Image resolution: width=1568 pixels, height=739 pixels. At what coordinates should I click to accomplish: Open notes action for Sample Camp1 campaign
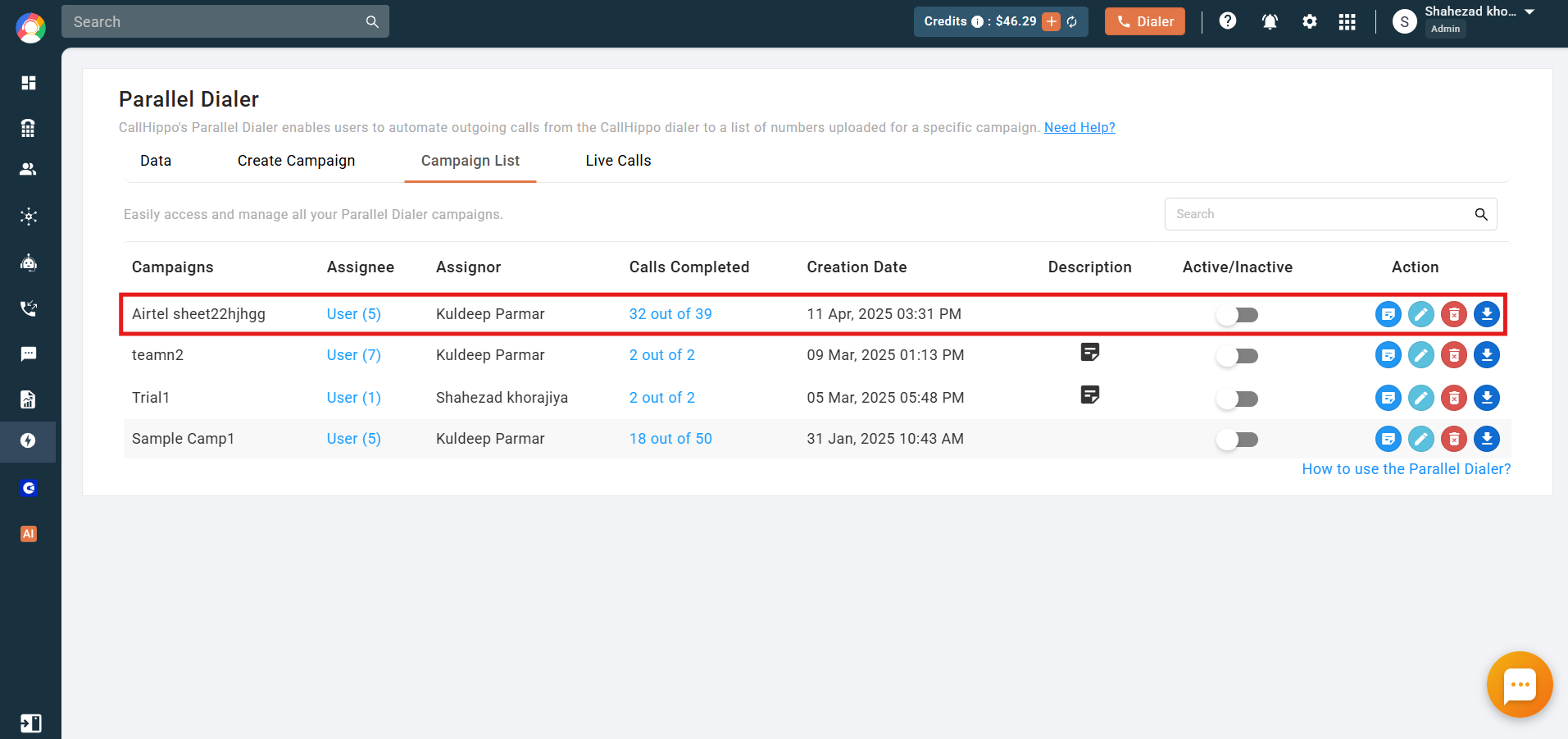click(1388, 439)
